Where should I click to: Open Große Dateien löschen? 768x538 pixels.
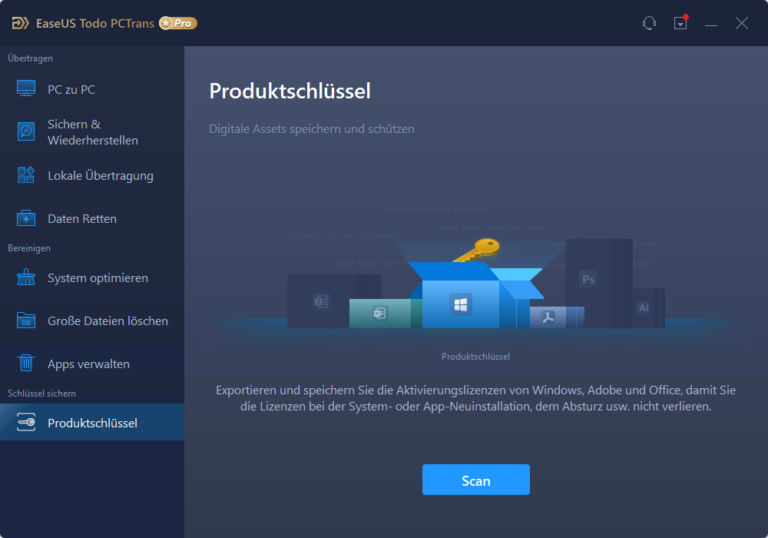tap(92, 321)
